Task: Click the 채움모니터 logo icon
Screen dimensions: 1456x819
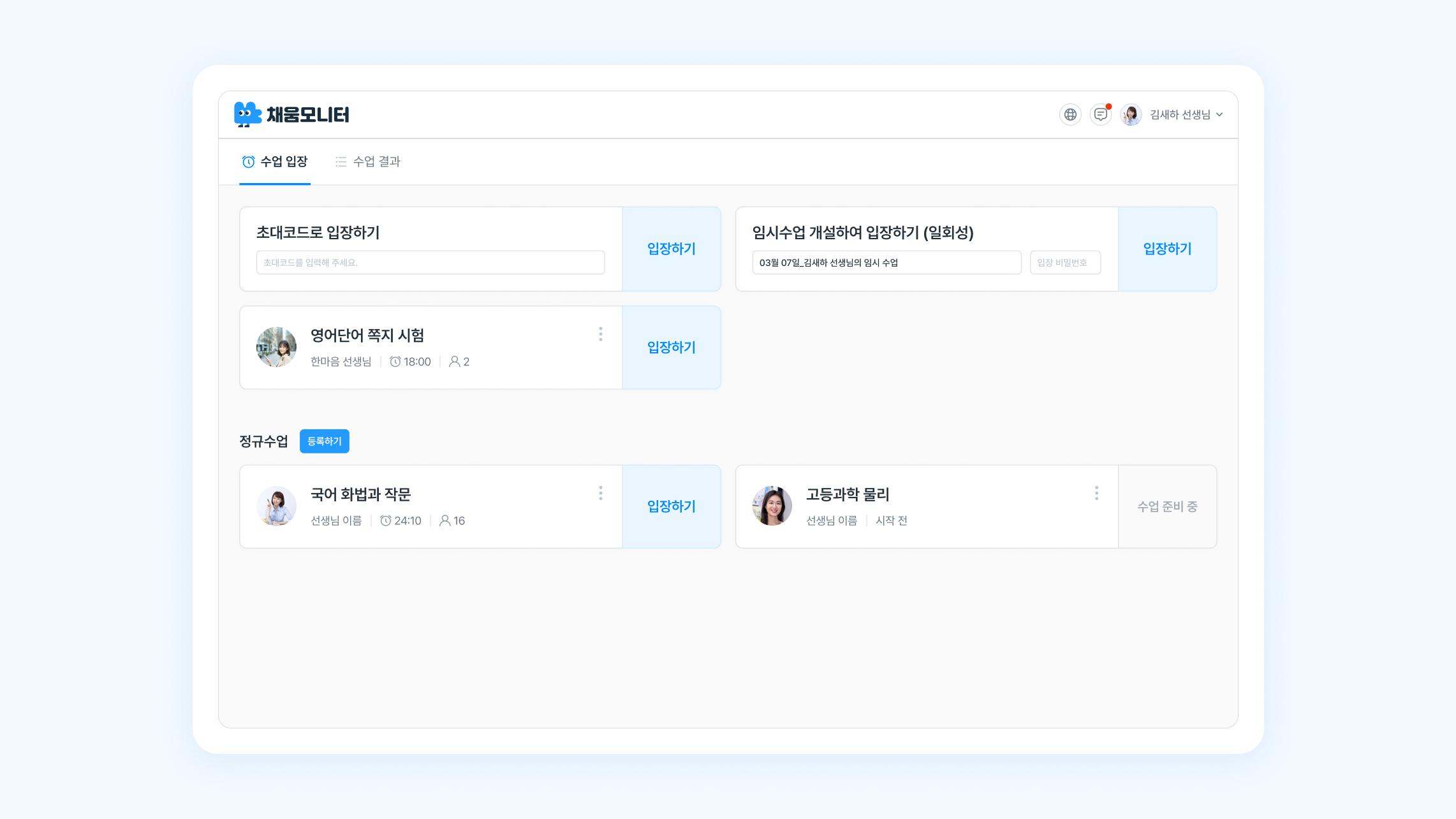Action: [247, 115]
